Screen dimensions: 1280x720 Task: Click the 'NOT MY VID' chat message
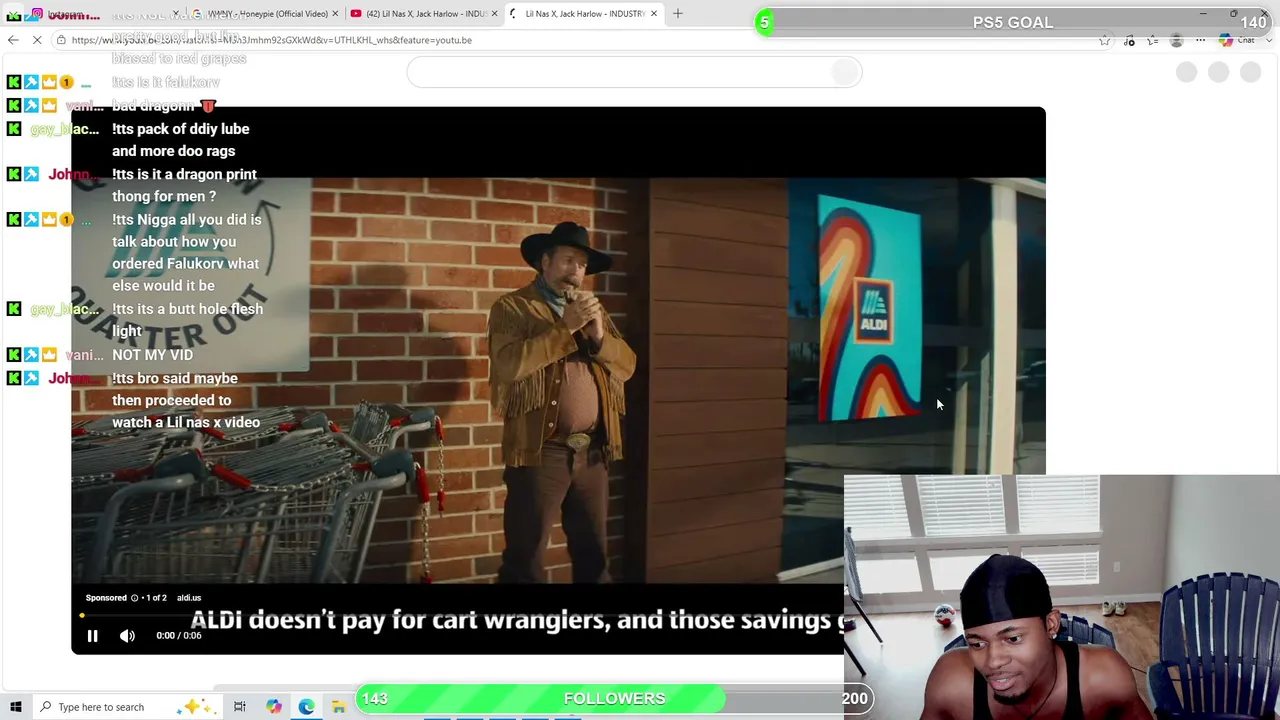point(152,355)
